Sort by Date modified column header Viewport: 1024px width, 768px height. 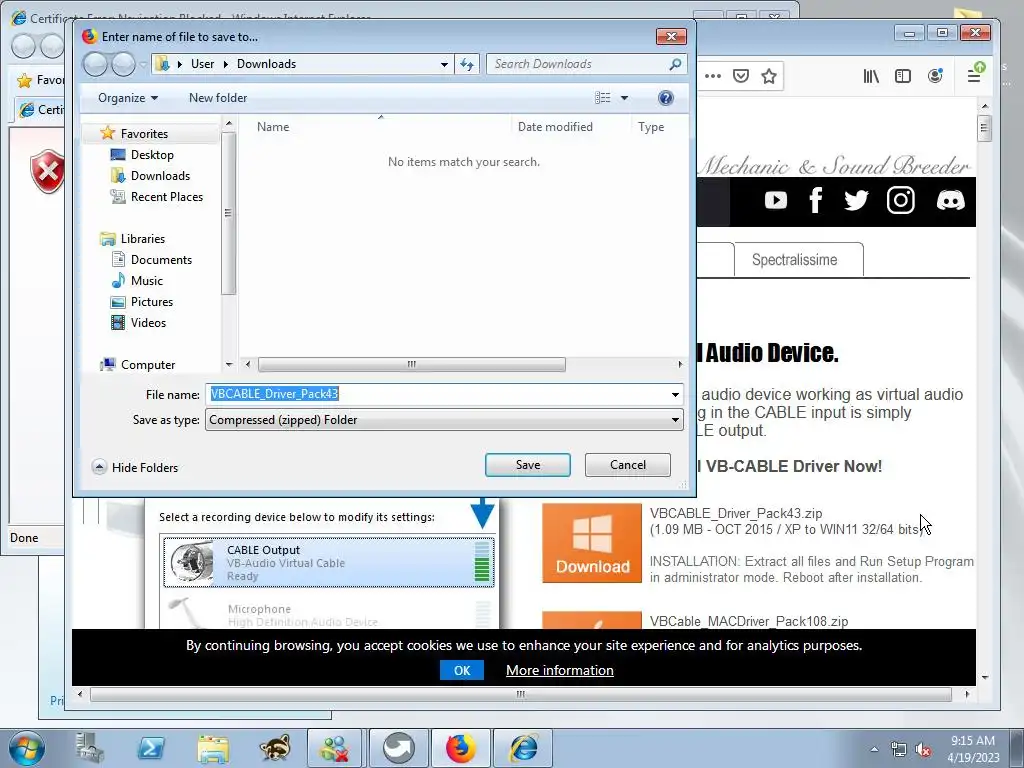click(x=555, y=127)
